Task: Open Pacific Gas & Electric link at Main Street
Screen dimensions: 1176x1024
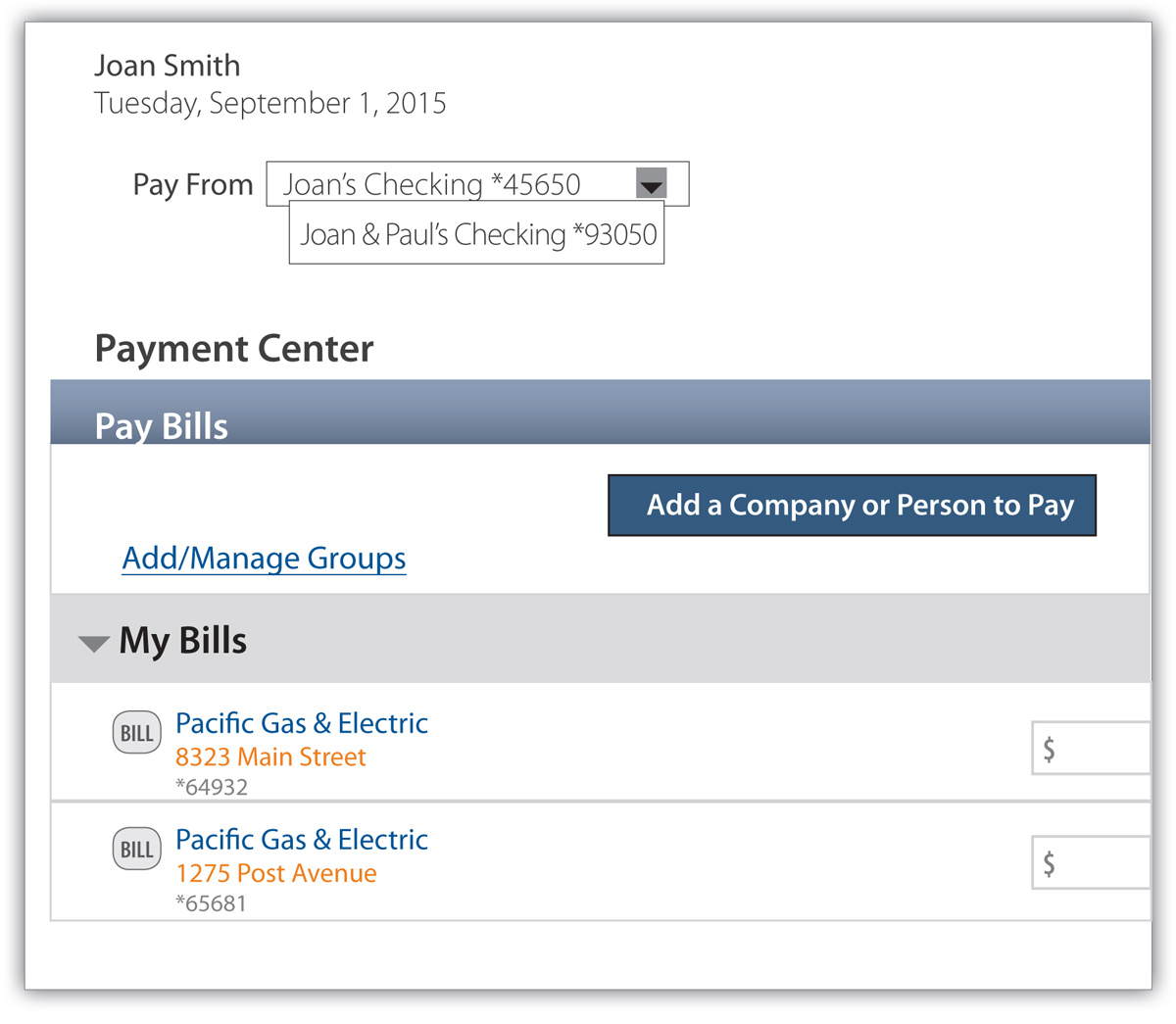Action: 302,723
